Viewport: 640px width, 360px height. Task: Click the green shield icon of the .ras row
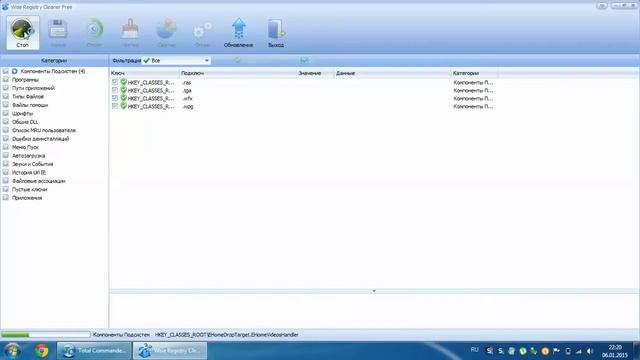coord(124,82)
